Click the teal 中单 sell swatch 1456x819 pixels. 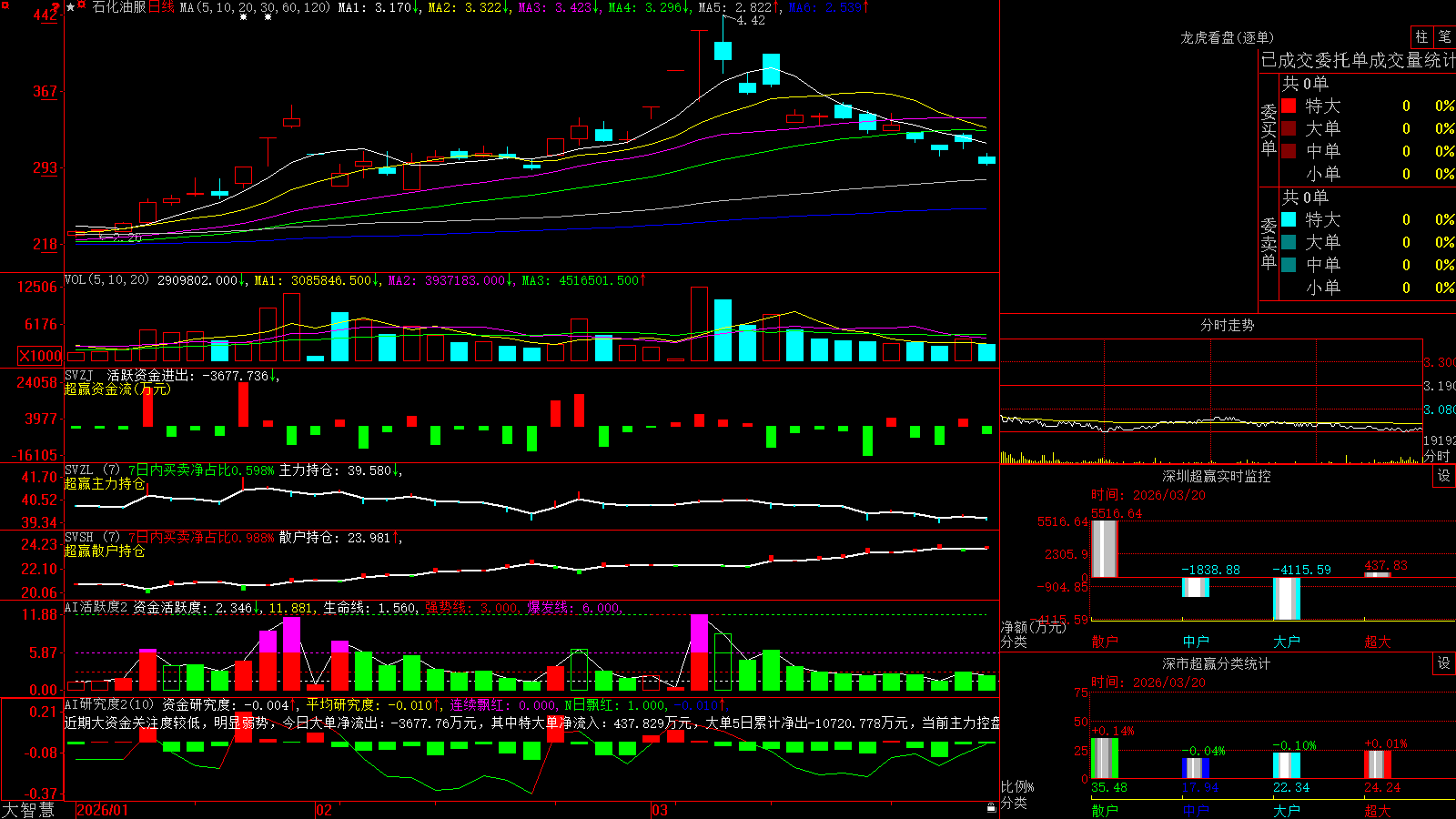coord(1289,265)
